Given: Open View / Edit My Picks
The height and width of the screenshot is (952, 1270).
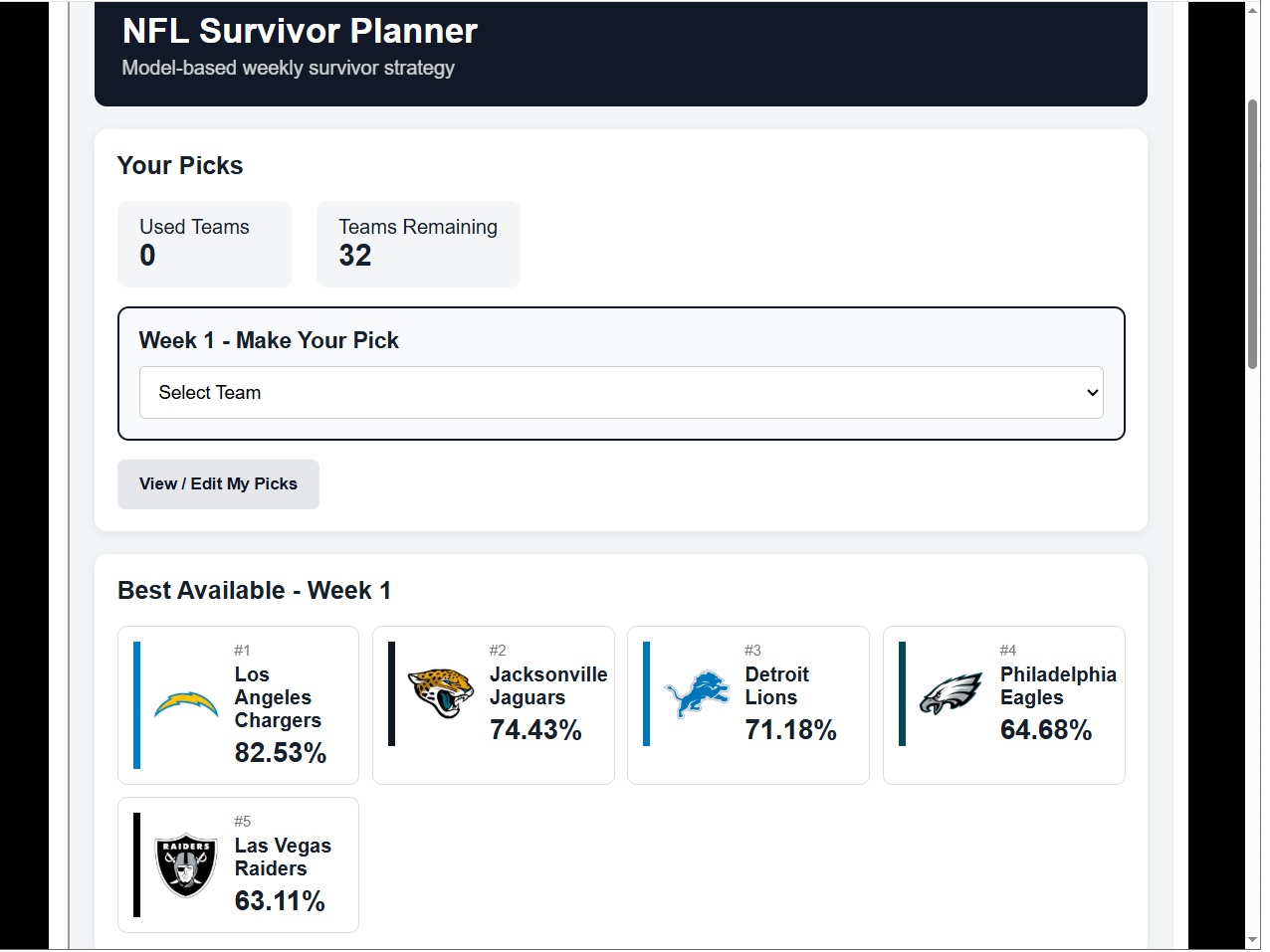Looking at the screenshot, I should click(x=218, y=484).
